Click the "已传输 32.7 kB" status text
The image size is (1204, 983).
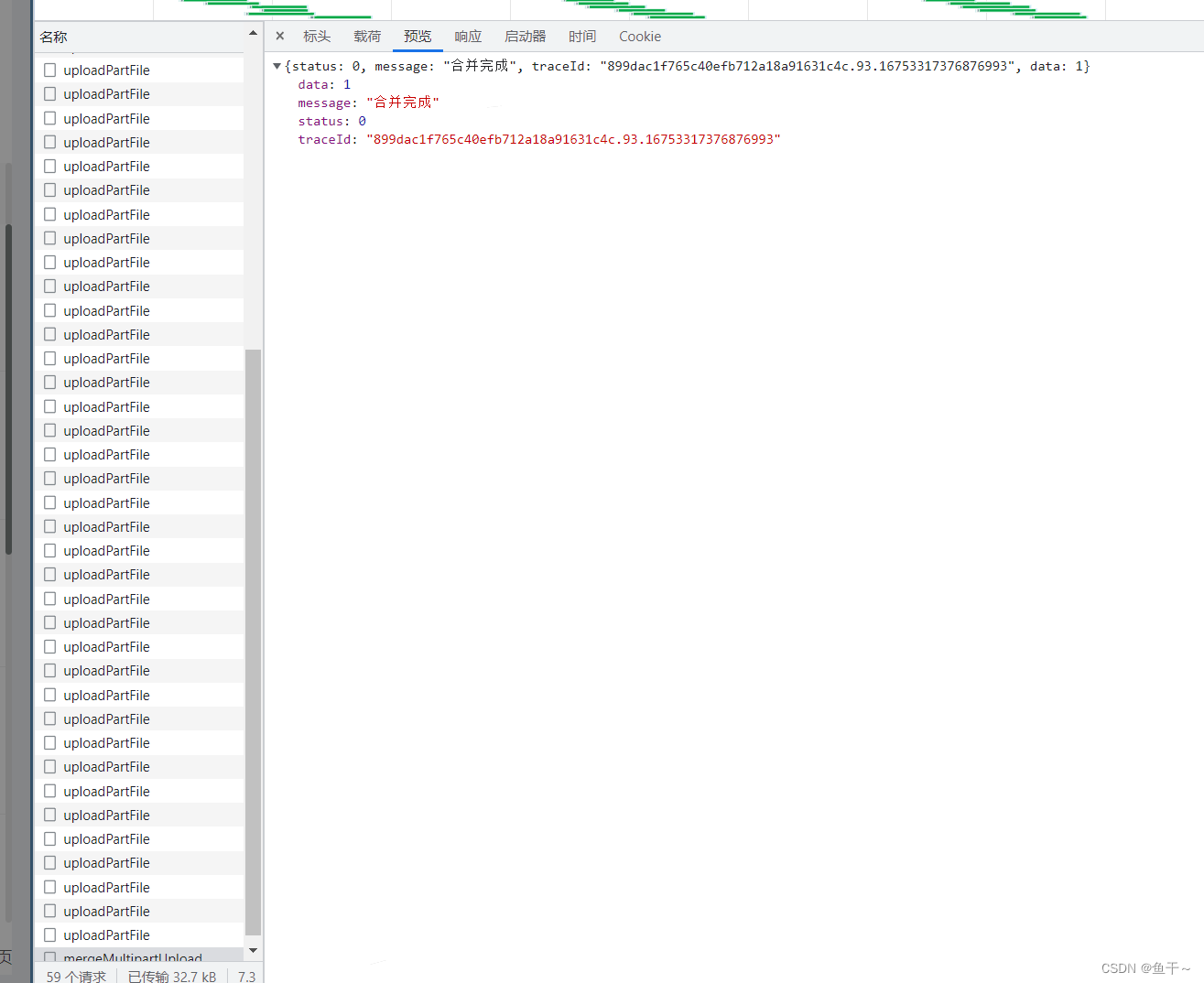click(x=172, y=976)
